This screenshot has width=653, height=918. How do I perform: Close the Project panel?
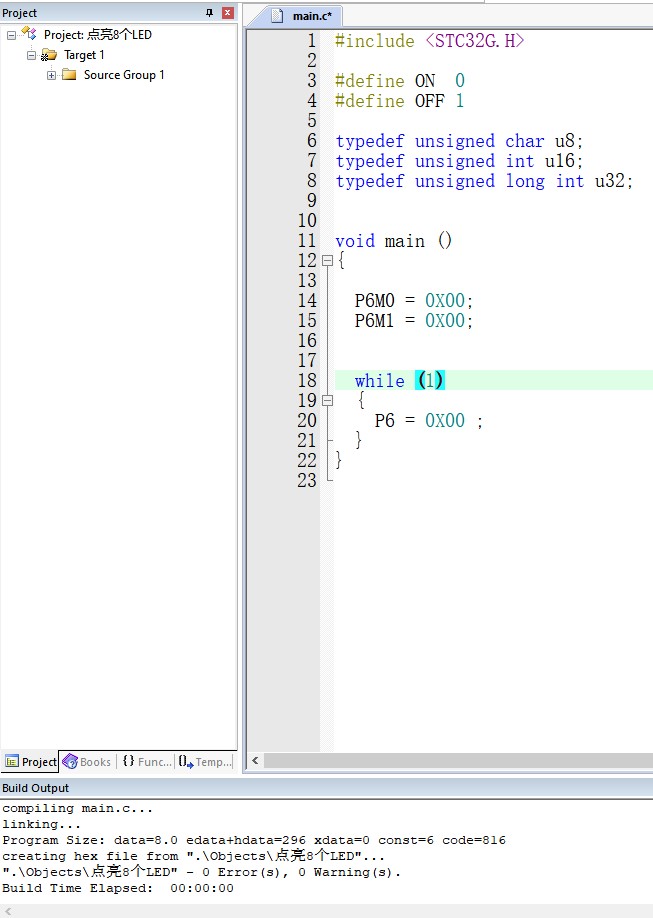(227, 13)
